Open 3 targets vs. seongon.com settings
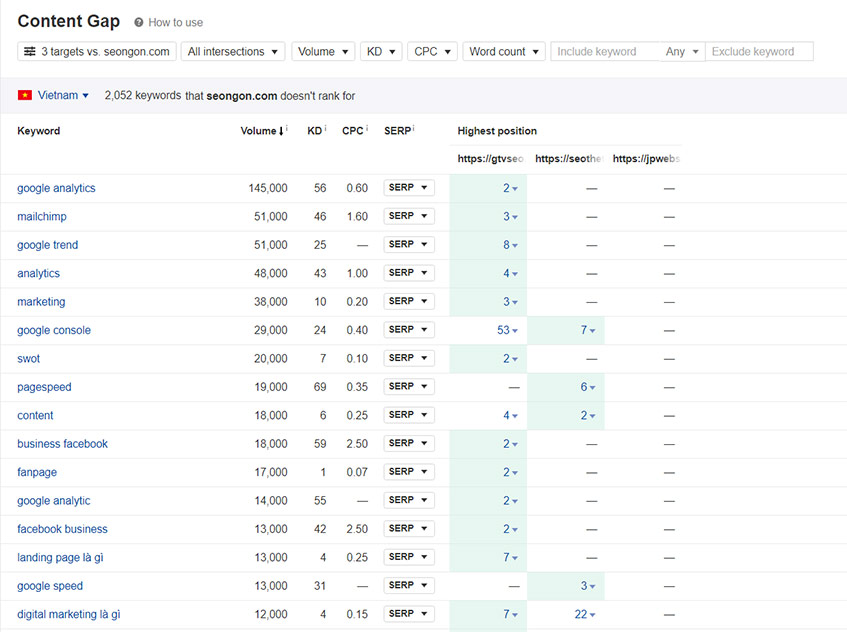This screenshot has height=632, width=847. [97, 52]
